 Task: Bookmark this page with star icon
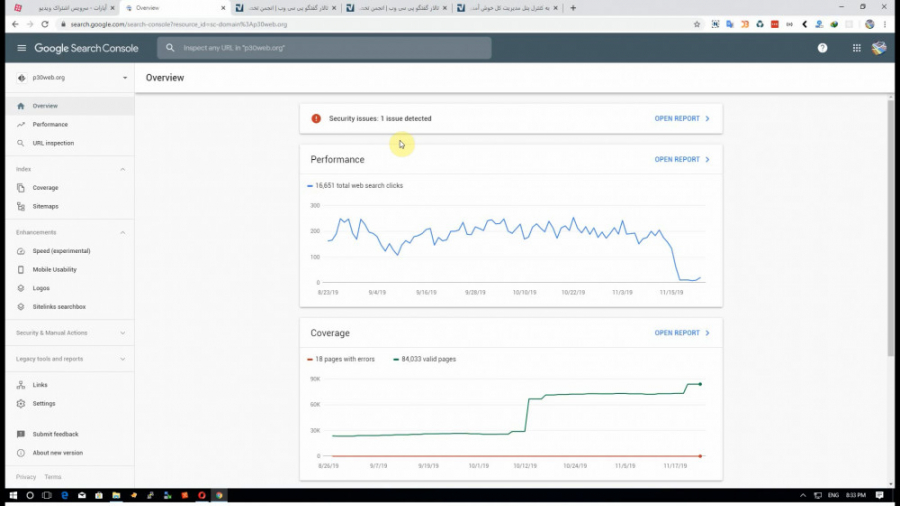point(697,24)
